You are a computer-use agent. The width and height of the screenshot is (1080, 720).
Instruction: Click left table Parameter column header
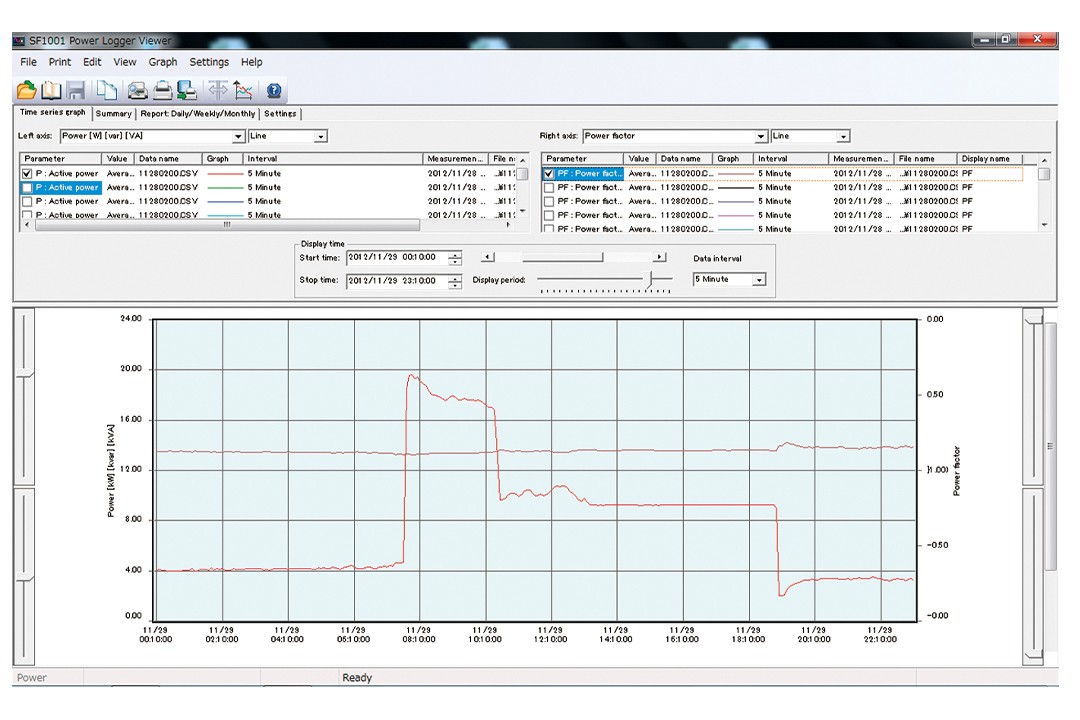[x=61, y=158]
